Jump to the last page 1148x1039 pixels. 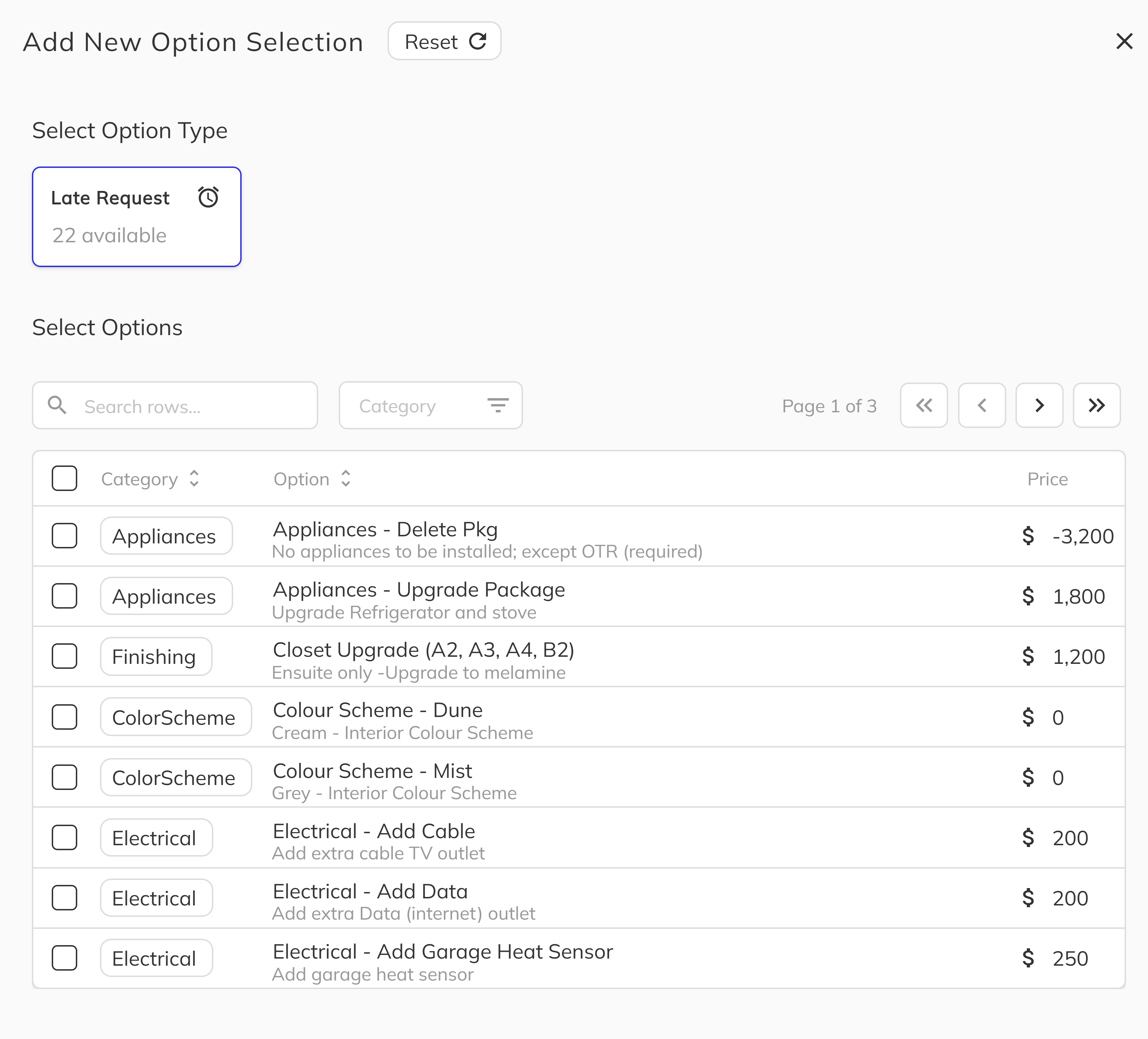[x=1096, y=405]
